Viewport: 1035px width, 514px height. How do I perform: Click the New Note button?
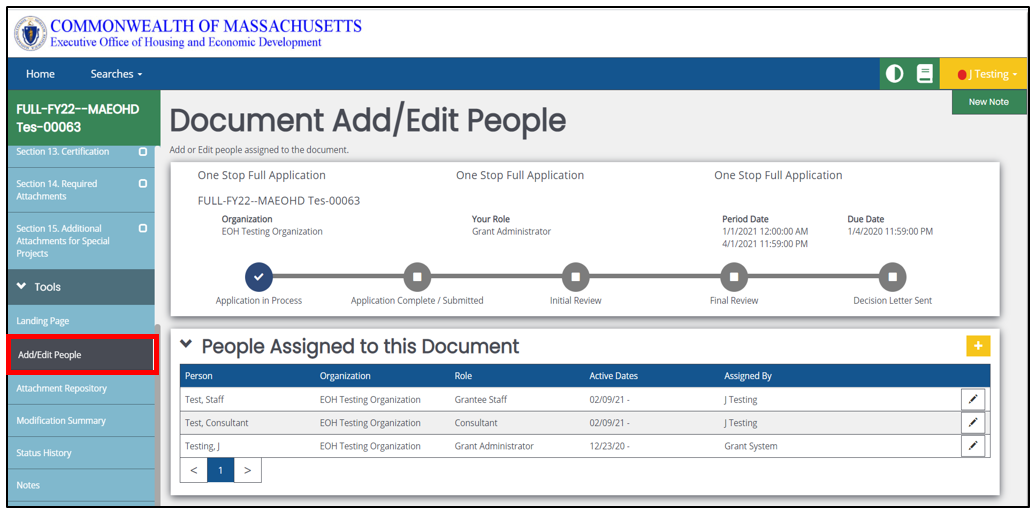click(989, 102)
